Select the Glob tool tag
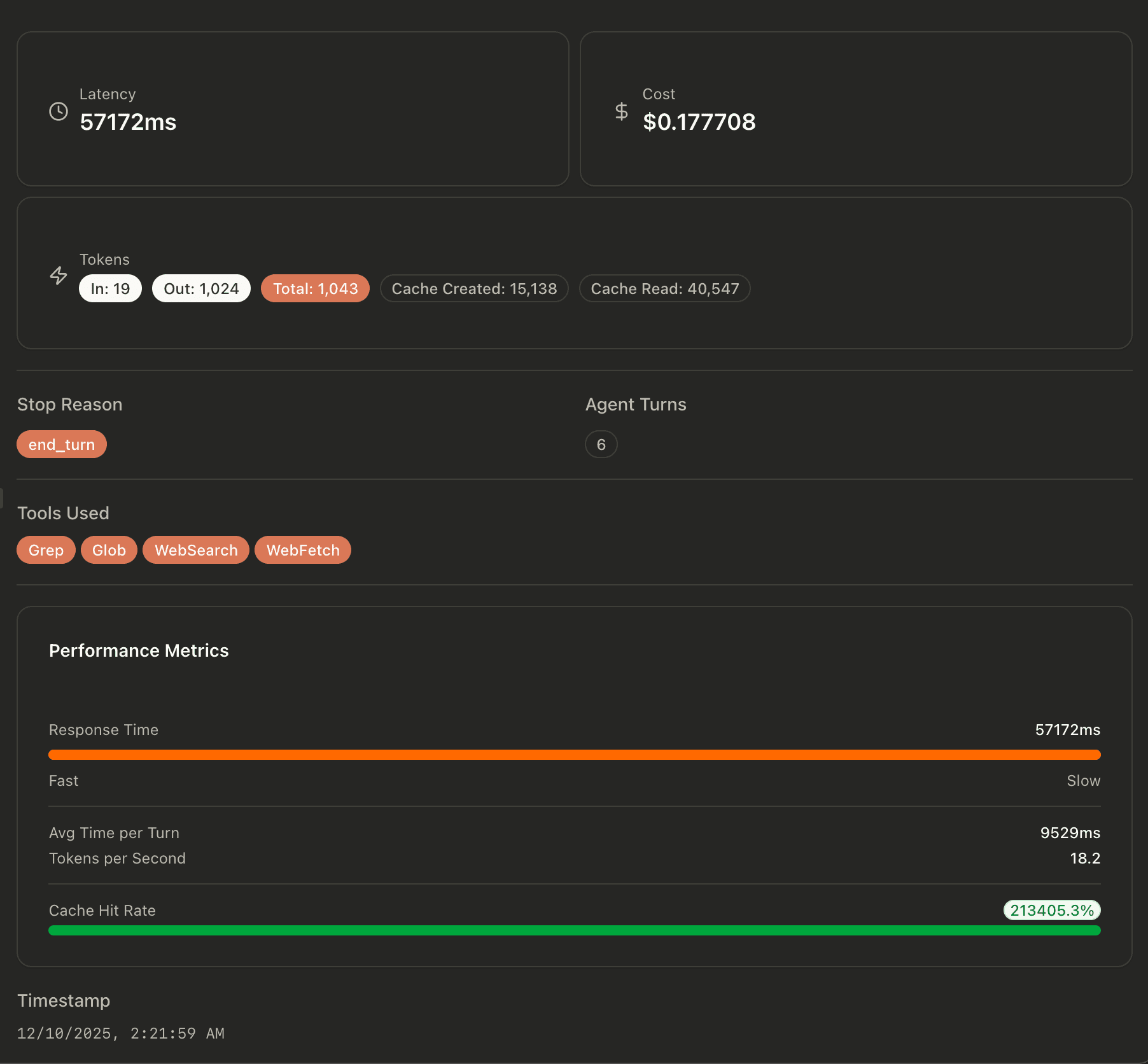The image size is (1148, 1064). 109,550
